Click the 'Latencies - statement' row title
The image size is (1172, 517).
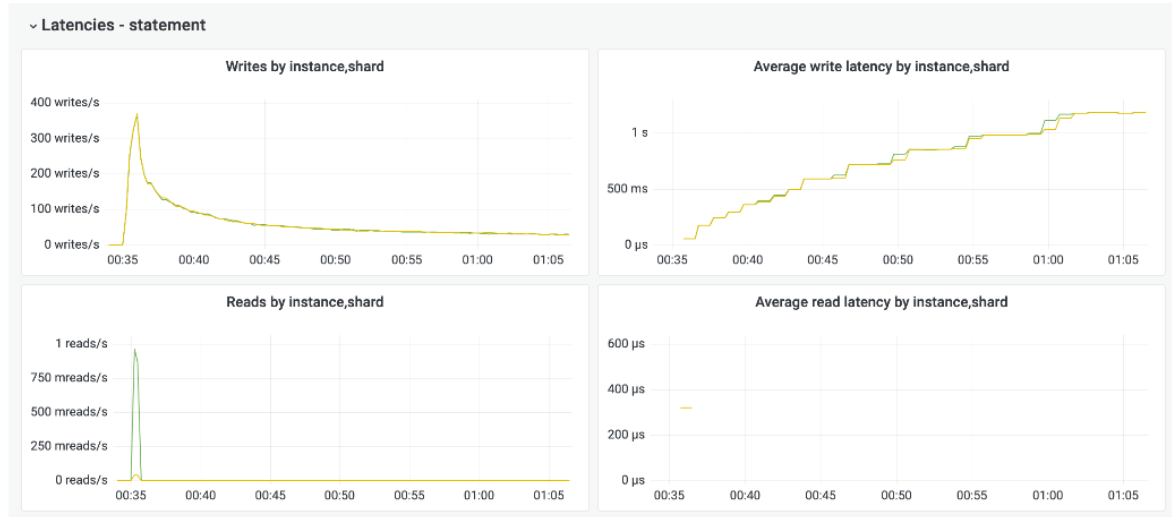(x=123, y=25)
